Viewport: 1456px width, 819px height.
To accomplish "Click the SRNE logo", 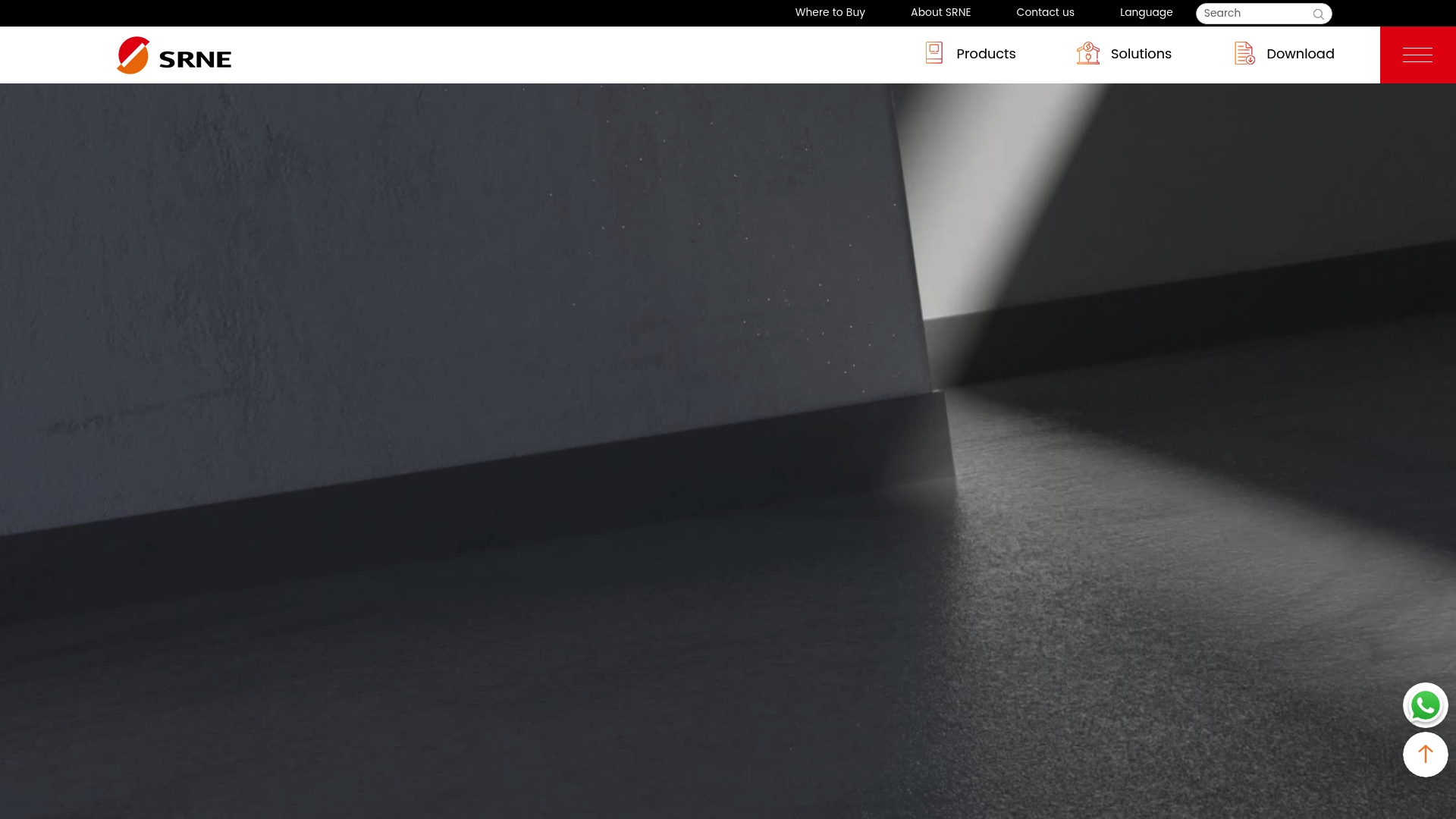I will 173,55.
